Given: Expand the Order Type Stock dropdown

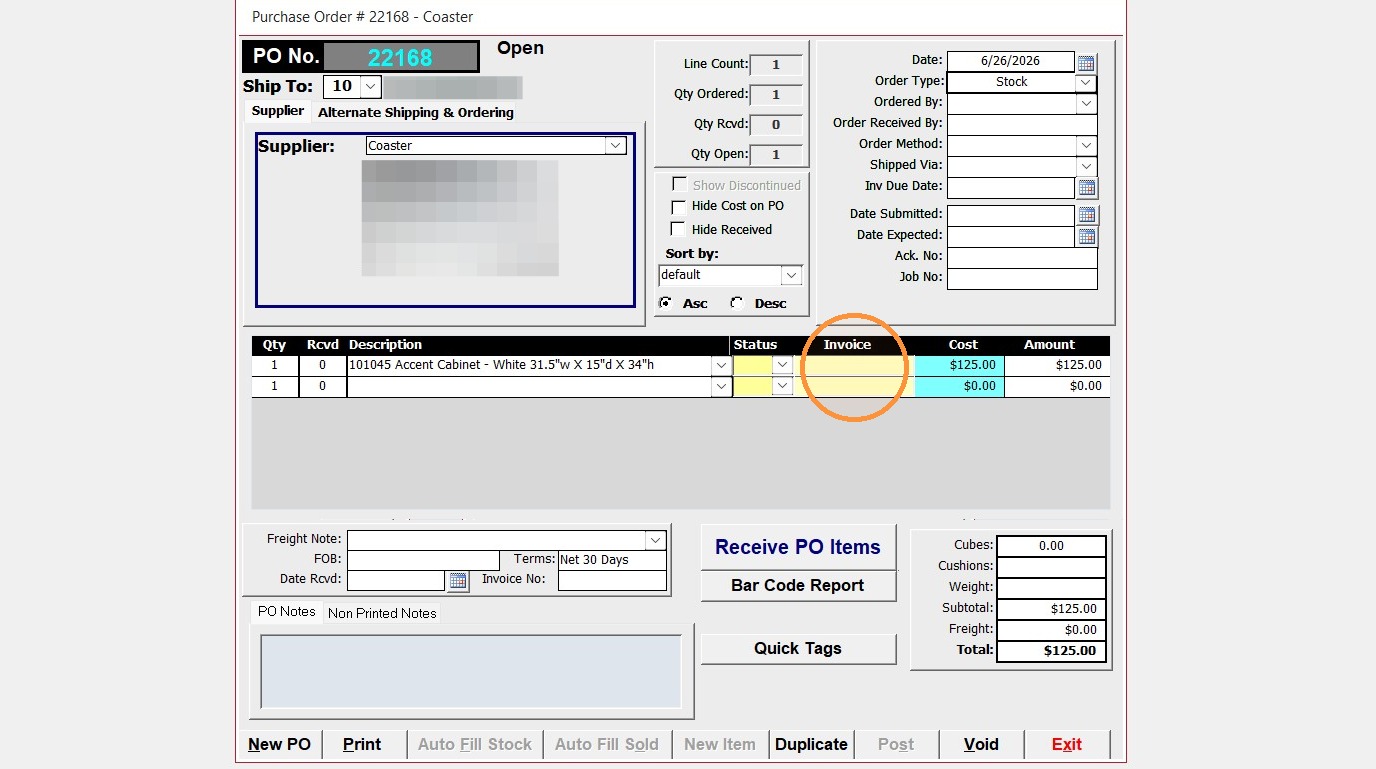Looking at the screenshot, I should [1086, 82].
